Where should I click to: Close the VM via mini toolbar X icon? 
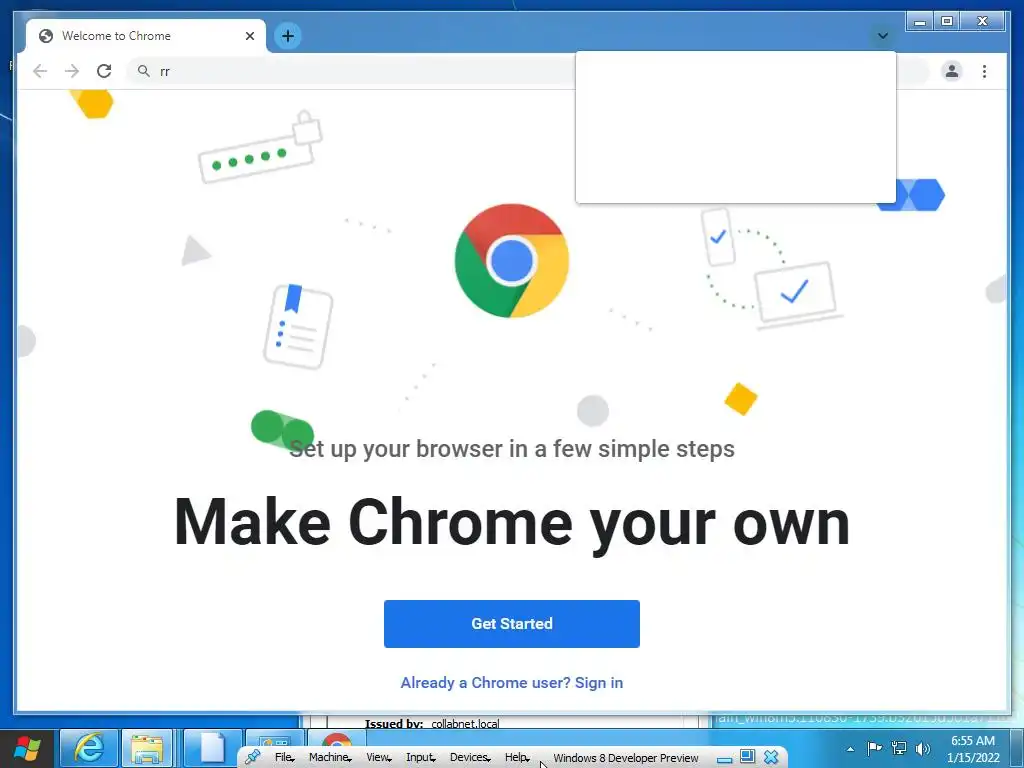(x=771, y=757)
